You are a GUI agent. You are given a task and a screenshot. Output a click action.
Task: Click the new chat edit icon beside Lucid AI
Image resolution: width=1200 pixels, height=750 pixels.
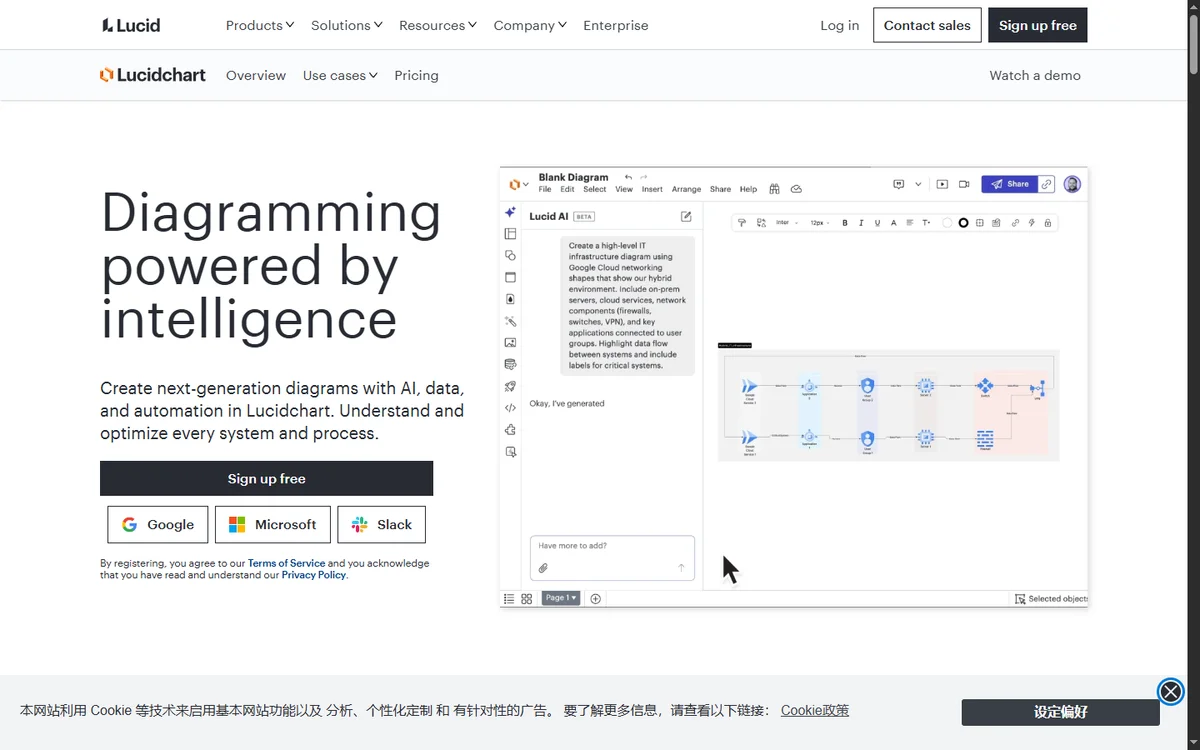coord(686,216)
